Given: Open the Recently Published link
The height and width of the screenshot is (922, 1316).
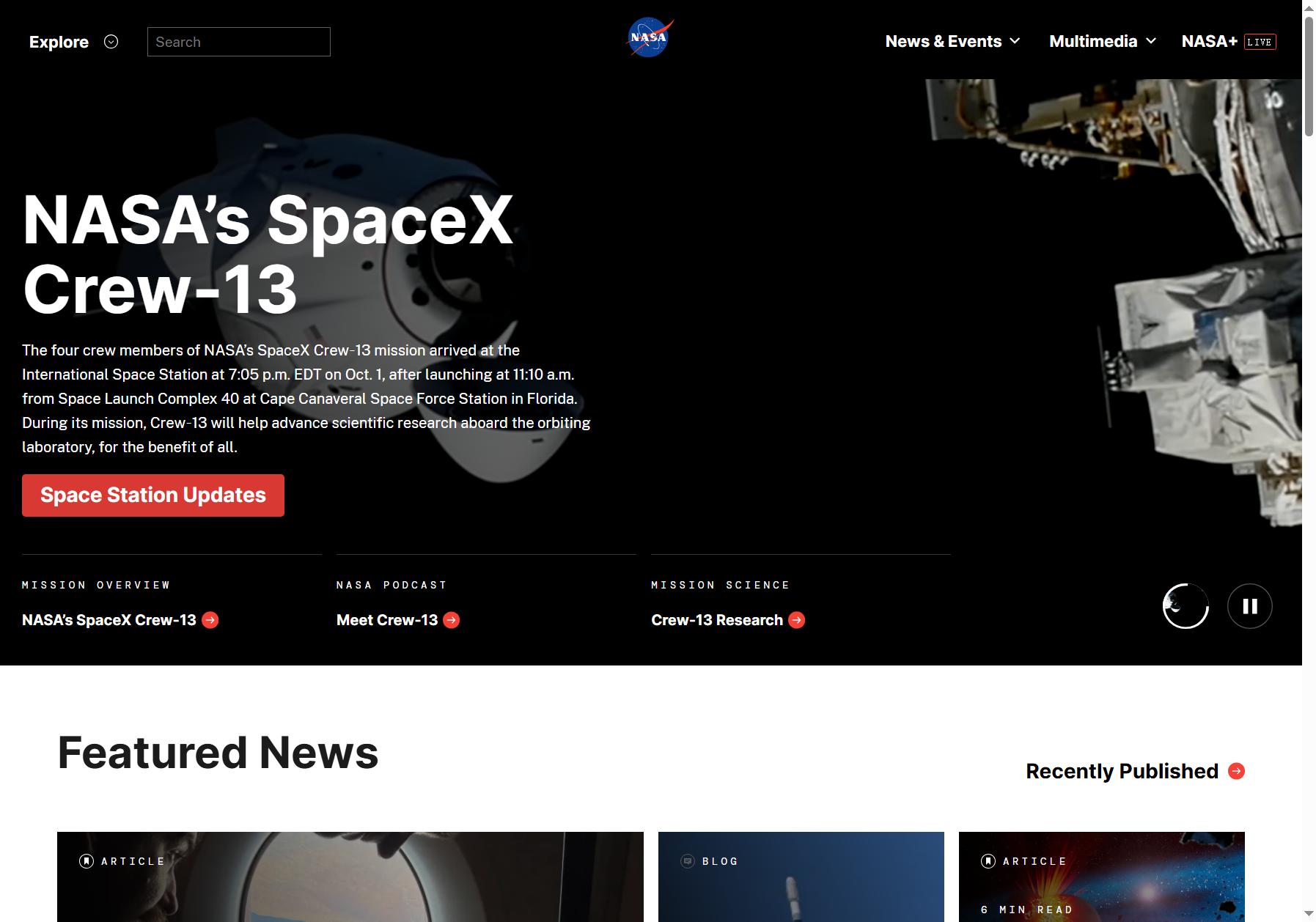Looking at the screenshot, I should pos(1122,771).
